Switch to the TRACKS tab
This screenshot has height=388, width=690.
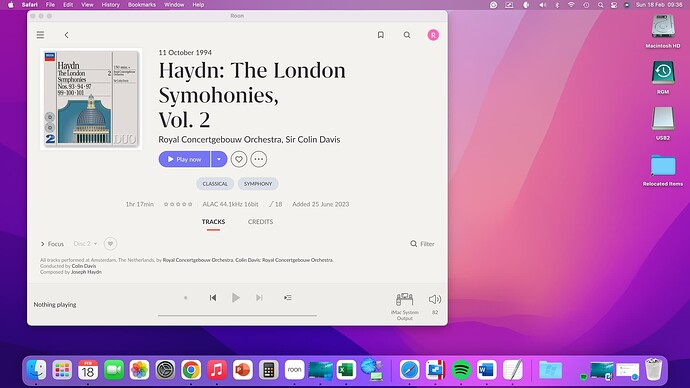tap(213, 222)
